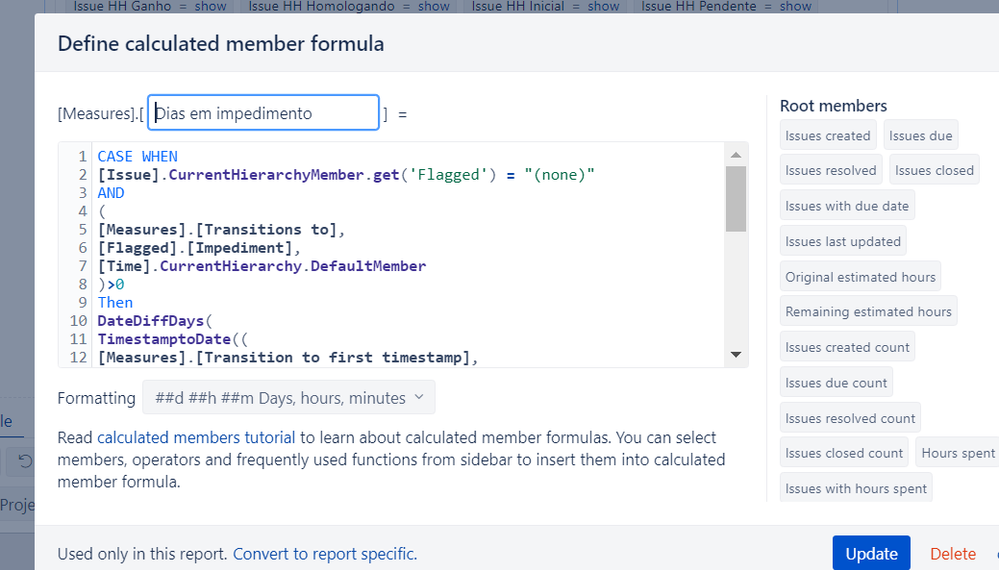999x570 pixels.
Task: Insert Issues resolved member
Action: tap(831, 170)
